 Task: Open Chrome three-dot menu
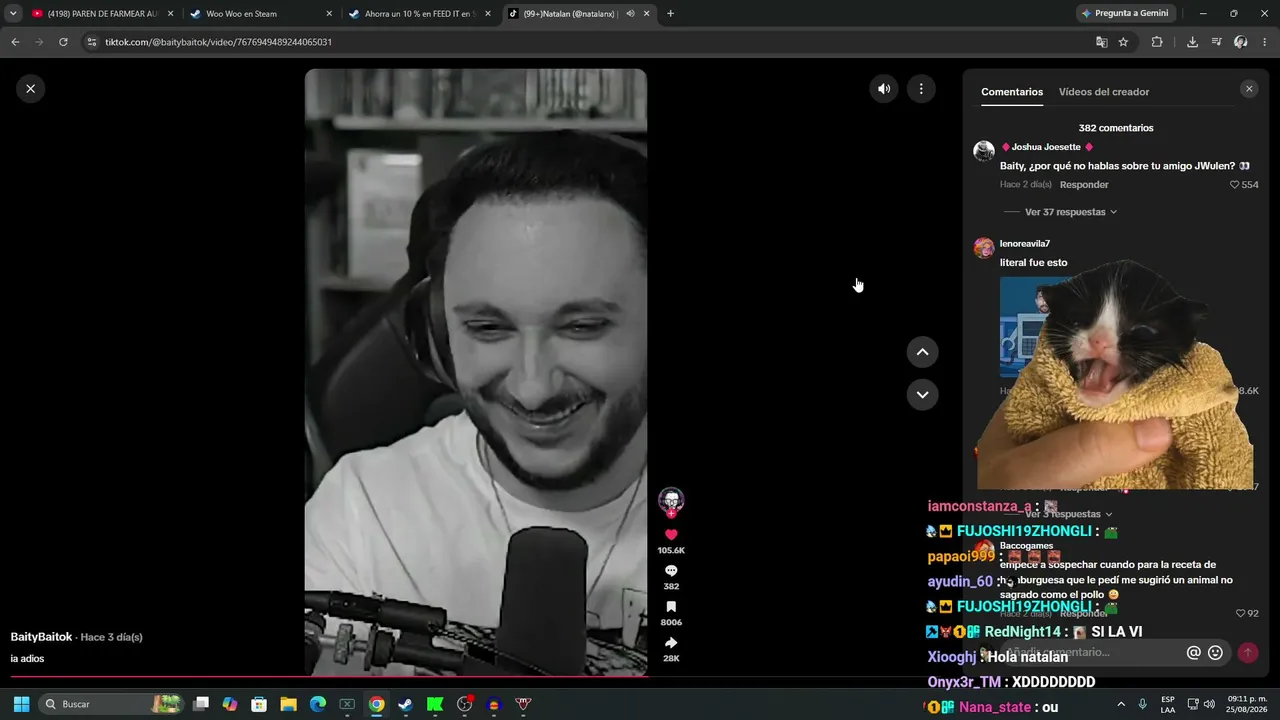pos(1265,42)
